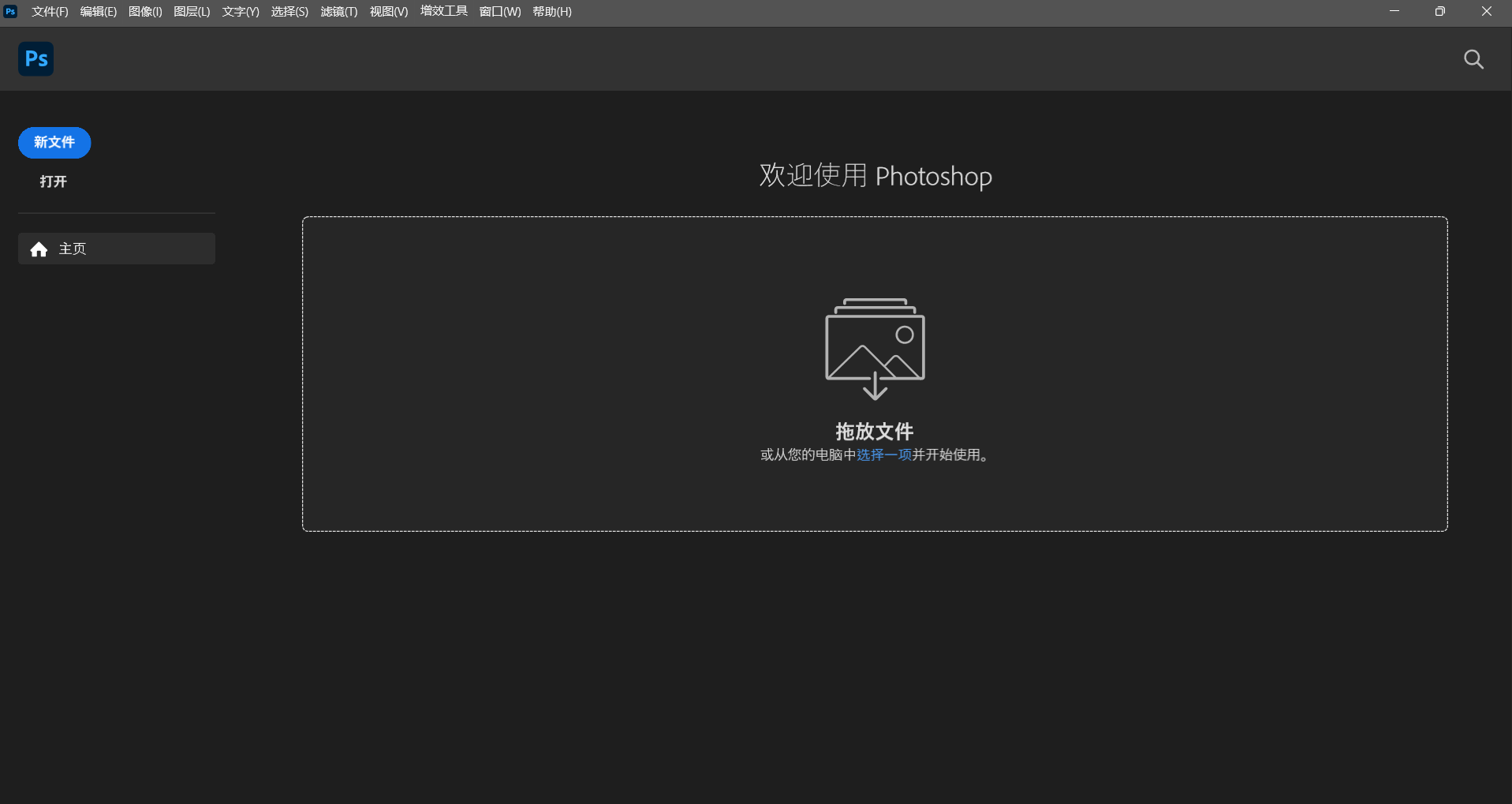
Task: Click the Photoshop Ps home logo
Action: pos(35,59)
